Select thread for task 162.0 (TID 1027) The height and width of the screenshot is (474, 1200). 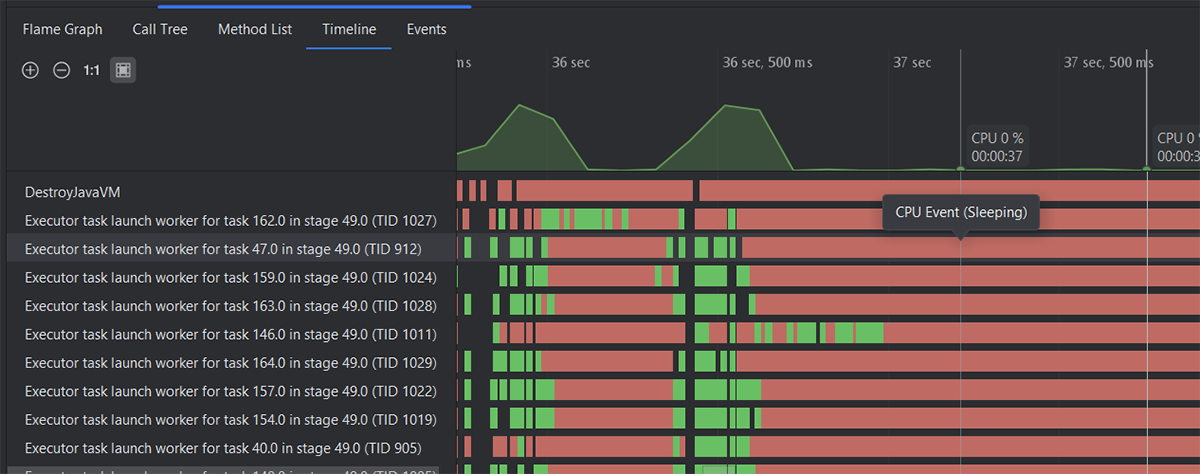[230, 220]
